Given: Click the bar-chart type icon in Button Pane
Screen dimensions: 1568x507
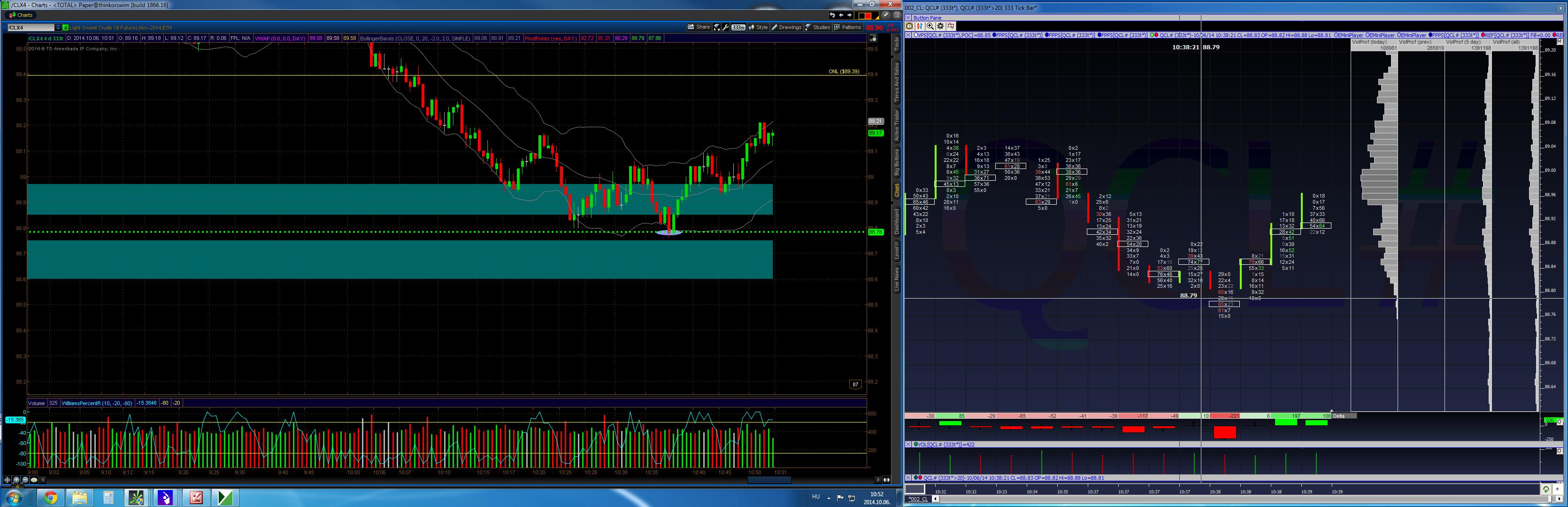Looking at the screenshot, I should [919, 26].
